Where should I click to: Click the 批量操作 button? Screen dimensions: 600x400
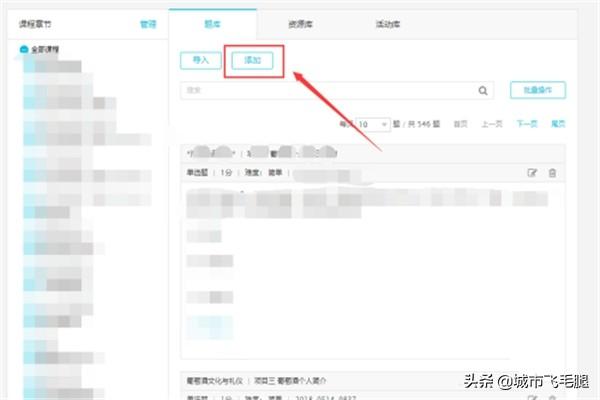point(538,90)
